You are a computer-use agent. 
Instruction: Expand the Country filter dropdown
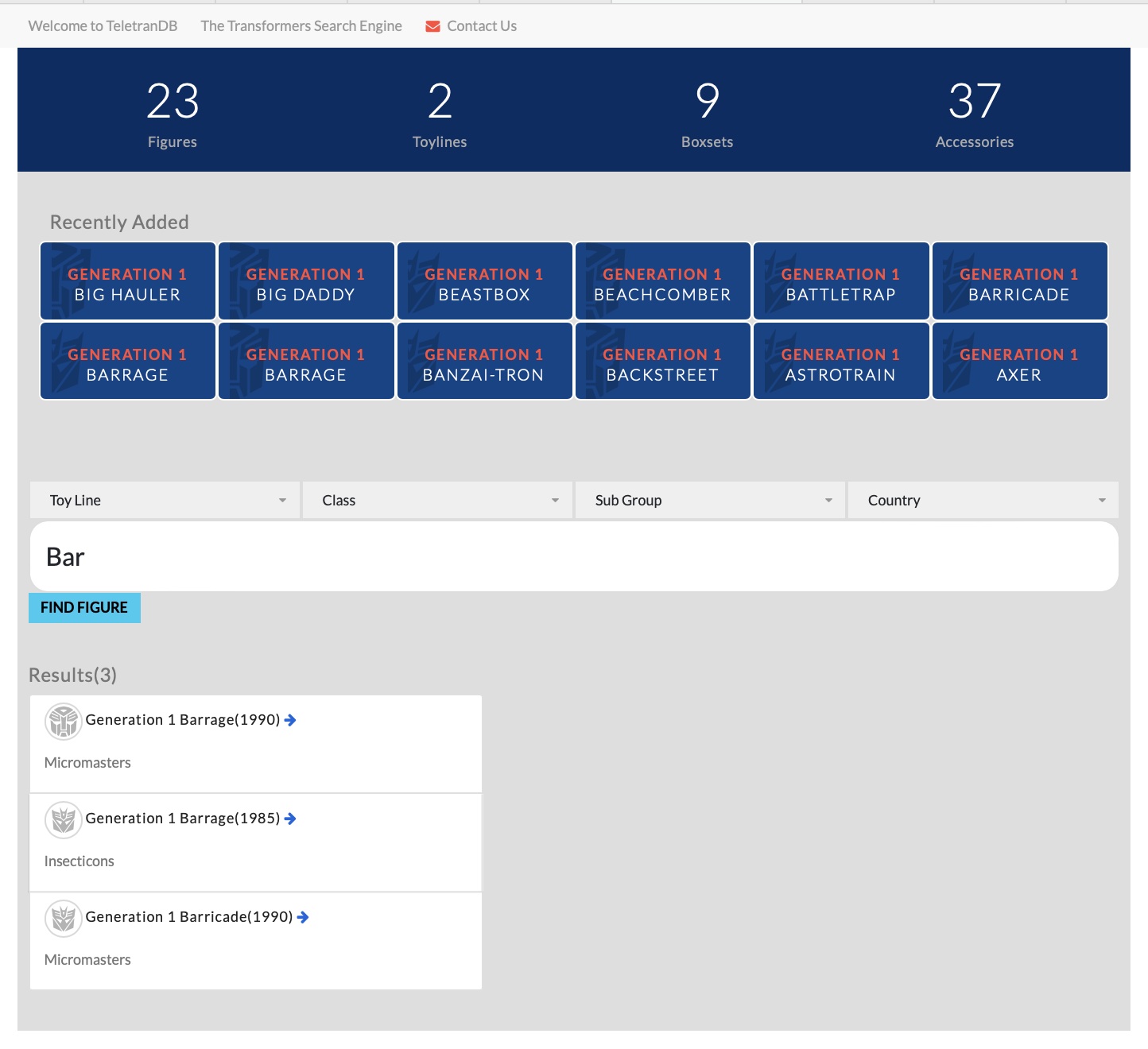click(983, 501)
